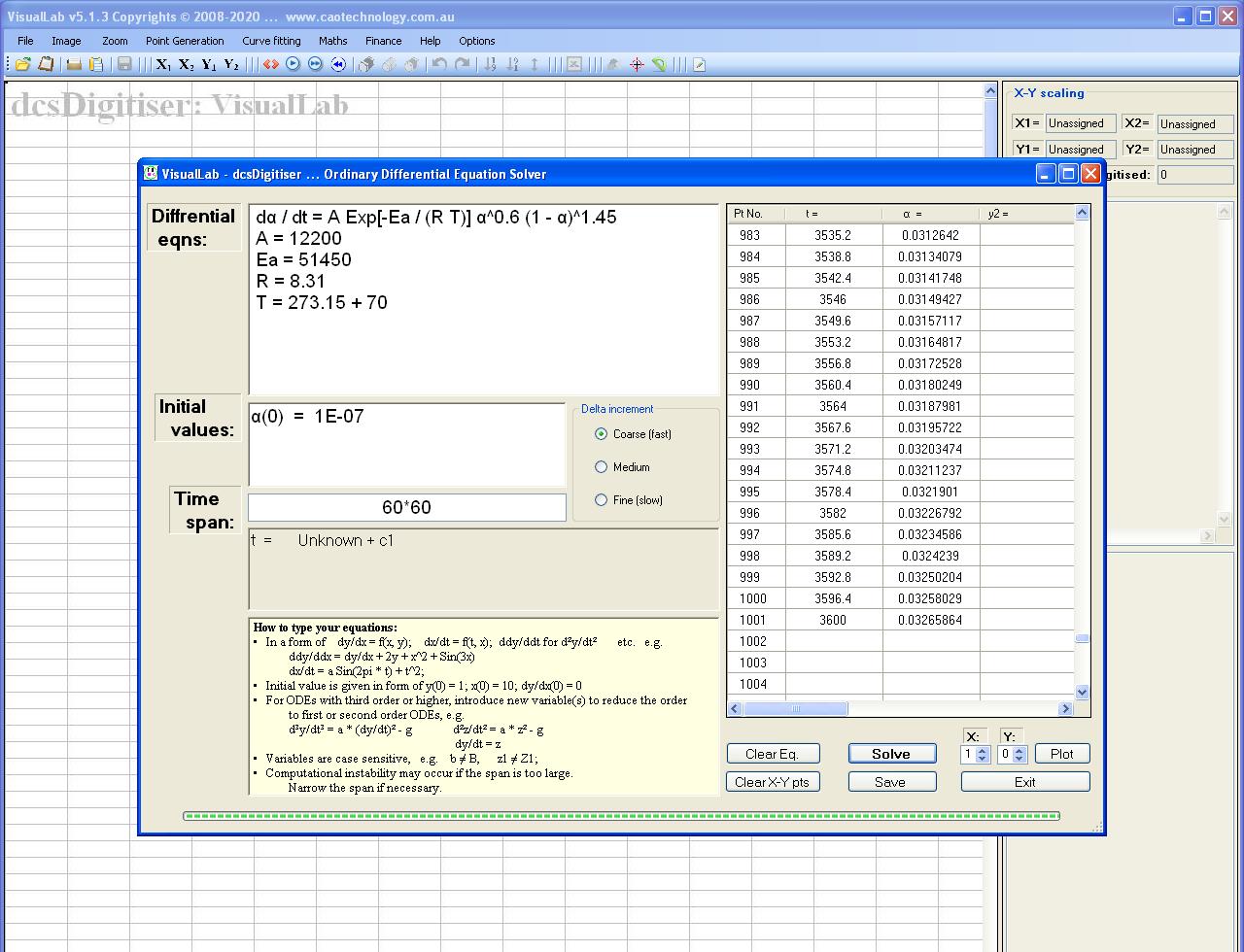Open the Curve fitting menu
This screenshot has height=952, width=1244.
(271, 41)
